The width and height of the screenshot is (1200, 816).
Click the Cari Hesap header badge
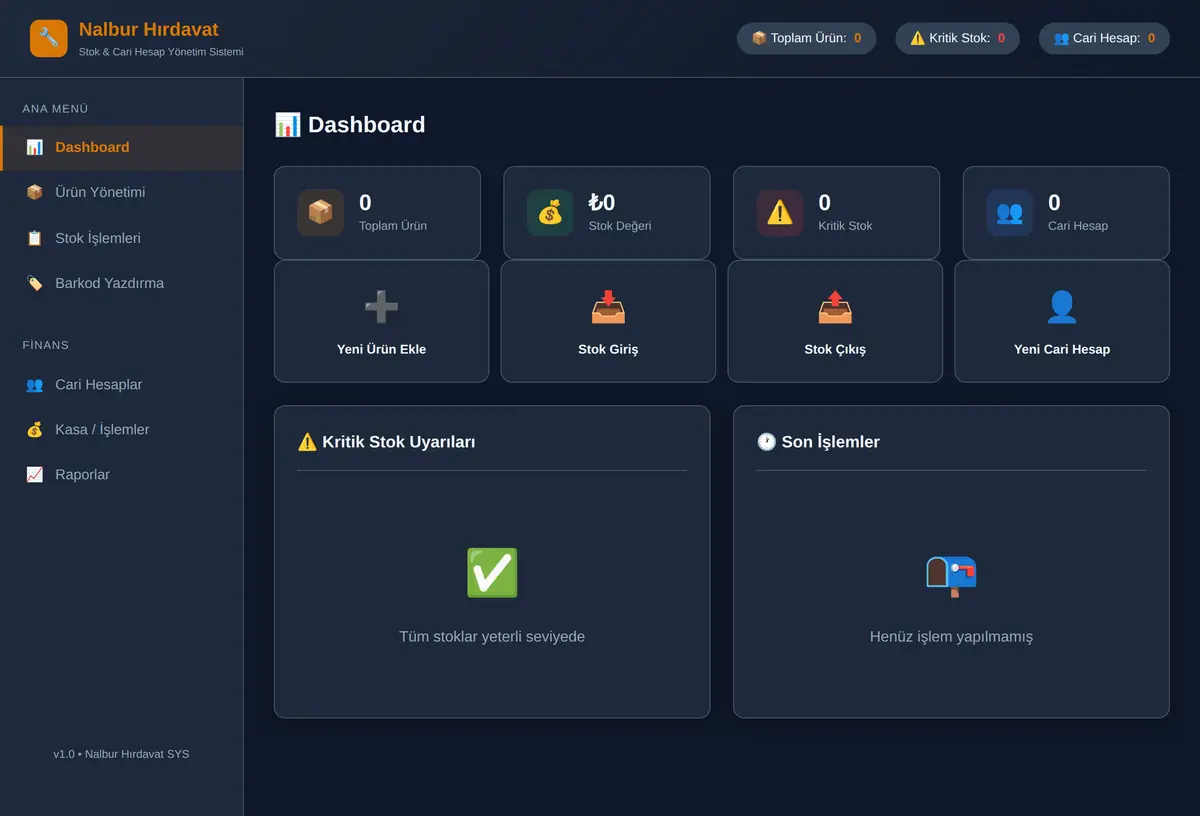point(1104,38)
